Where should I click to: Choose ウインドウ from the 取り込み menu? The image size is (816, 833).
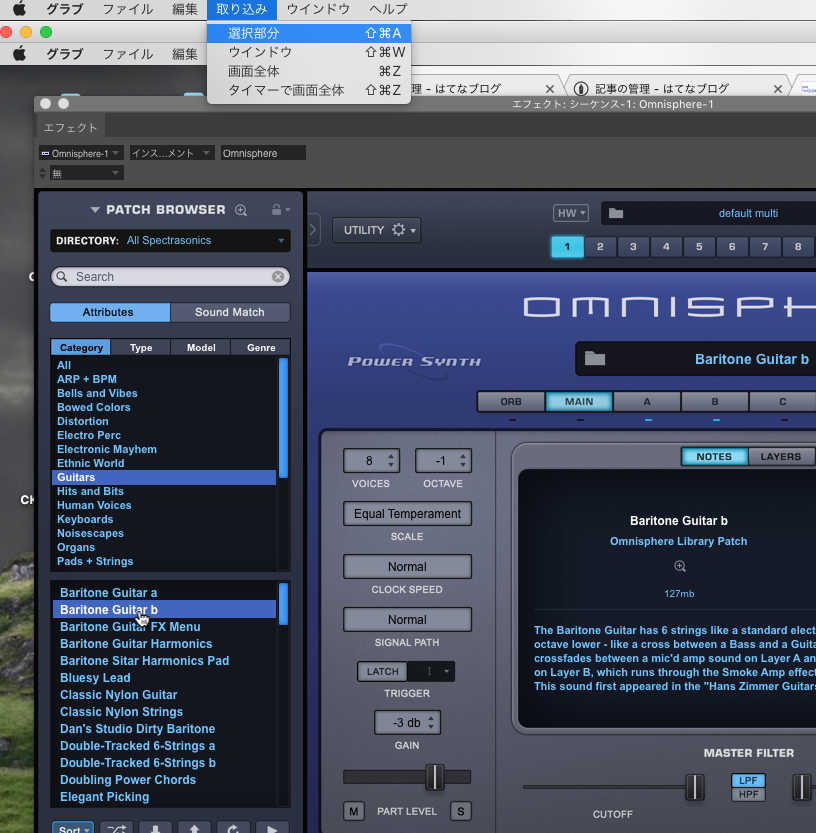(309, 52)
